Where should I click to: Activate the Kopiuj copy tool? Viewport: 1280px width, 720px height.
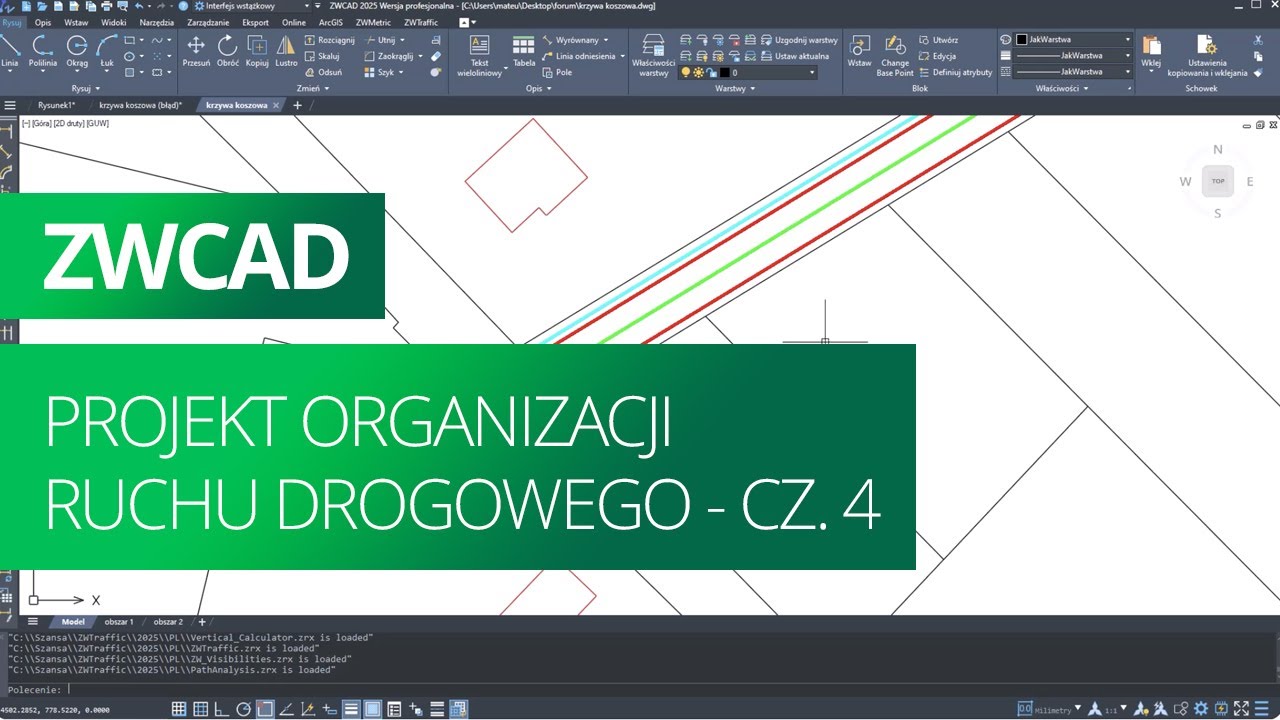coord(257,51)
